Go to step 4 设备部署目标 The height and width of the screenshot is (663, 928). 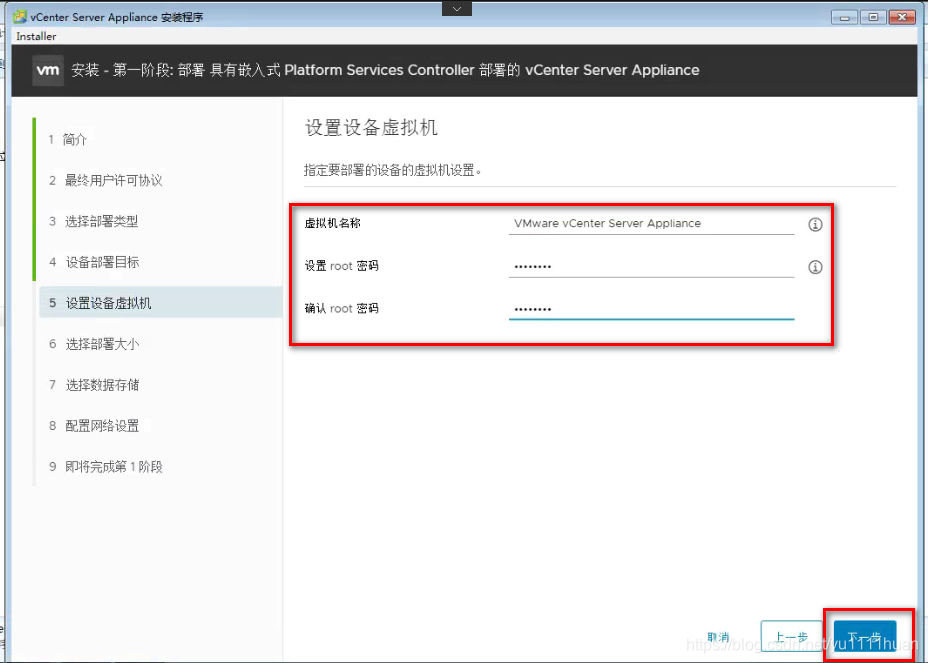coord(94,262)
